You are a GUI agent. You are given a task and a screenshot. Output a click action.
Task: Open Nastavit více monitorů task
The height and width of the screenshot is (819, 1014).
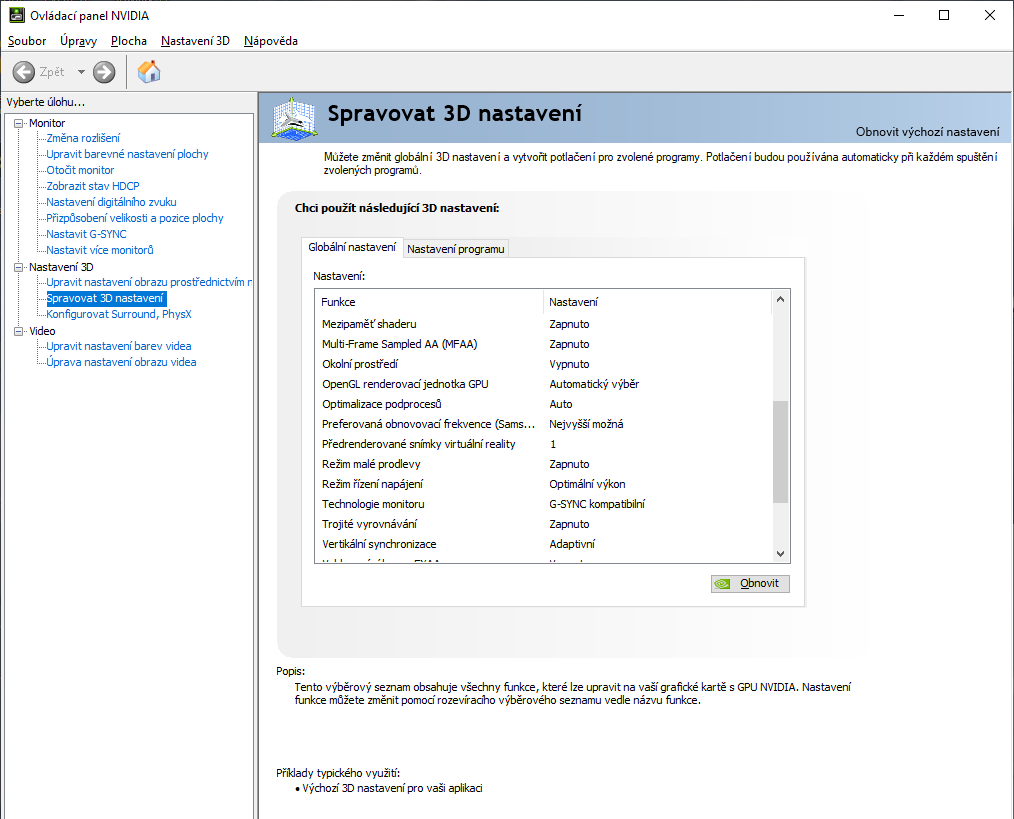point(100,250)
